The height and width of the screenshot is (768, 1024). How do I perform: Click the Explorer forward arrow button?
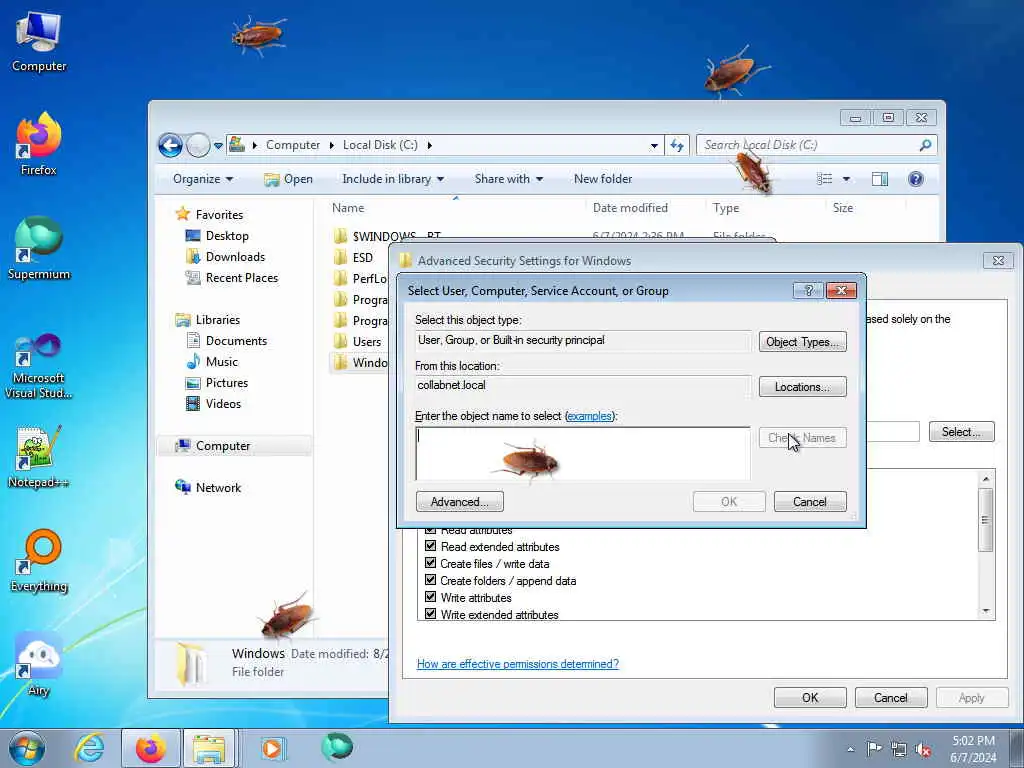[198, 145]
